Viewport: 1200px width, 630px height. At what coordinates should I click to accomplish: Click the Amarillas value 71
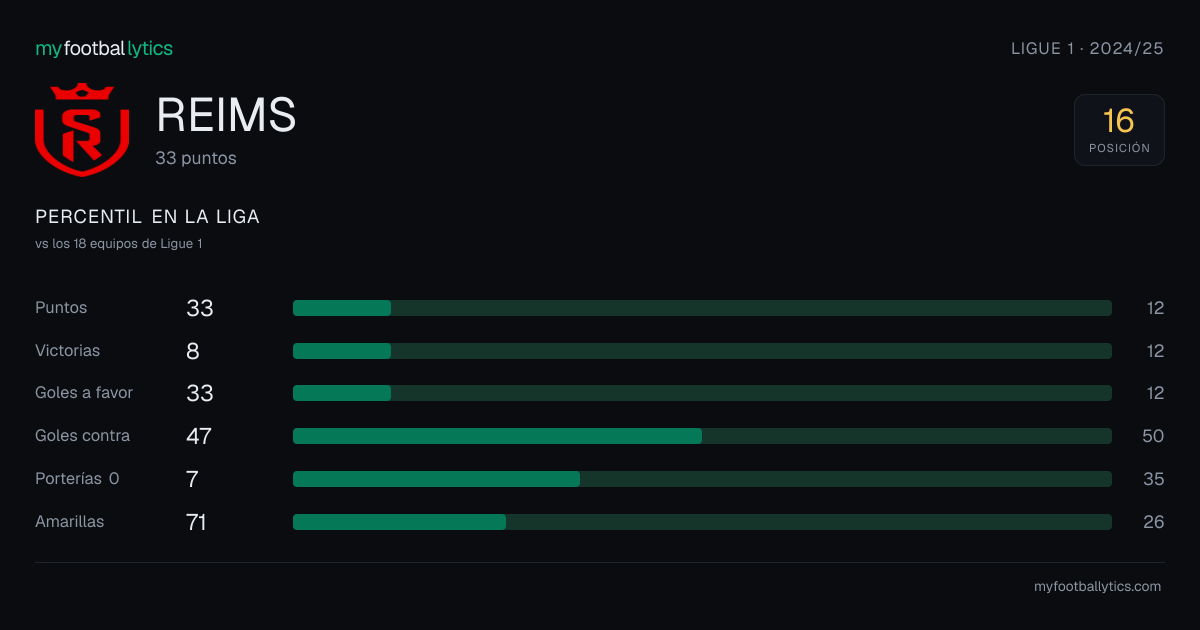(196, 522)
